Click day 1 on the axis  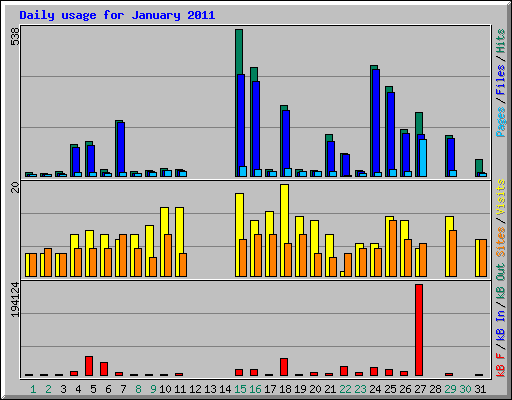(33, 389)
